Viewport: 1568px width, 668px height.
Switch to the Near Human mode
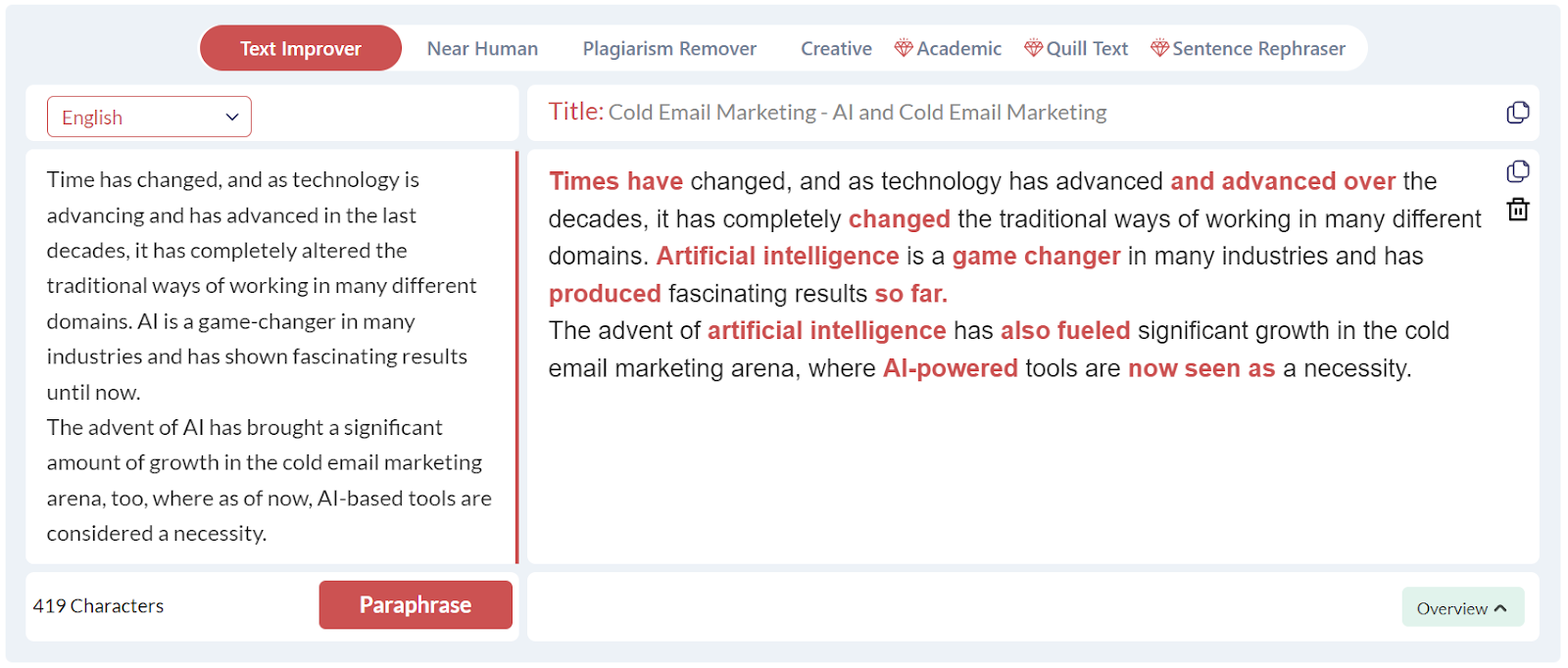tap(482, 49)
